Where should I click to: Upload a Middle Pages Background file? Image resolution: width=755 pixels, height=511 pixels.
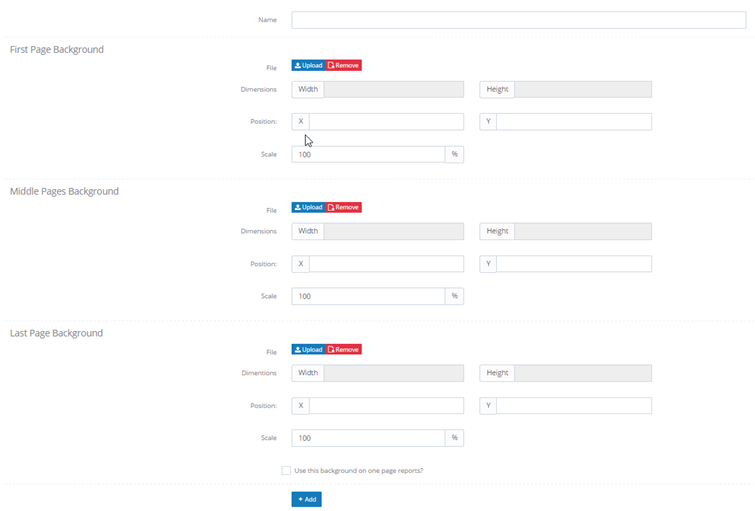[308, 208]
